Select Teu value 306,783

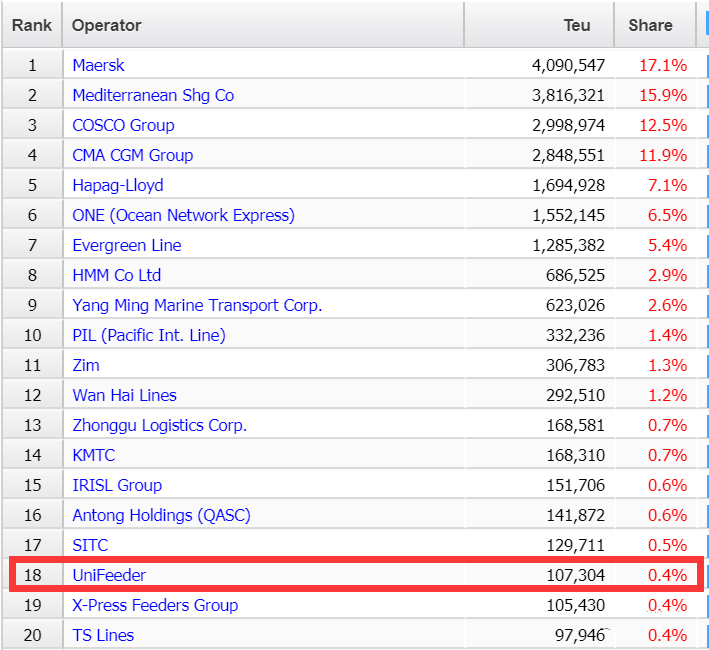click(x=575, y=365)
